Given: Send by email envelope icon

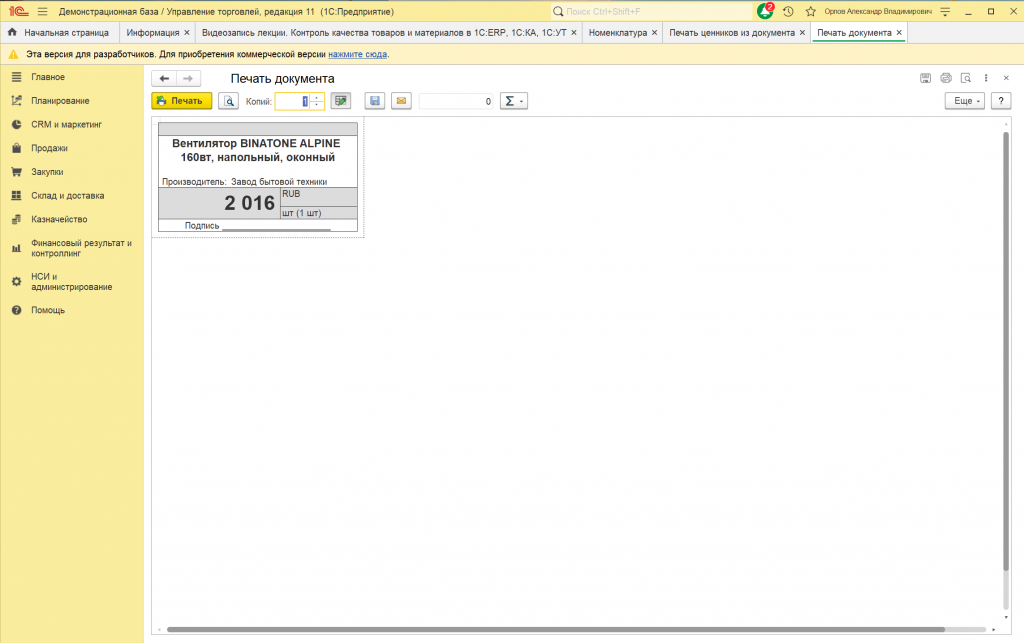Looking at the screenshot, I should [401, 101].
